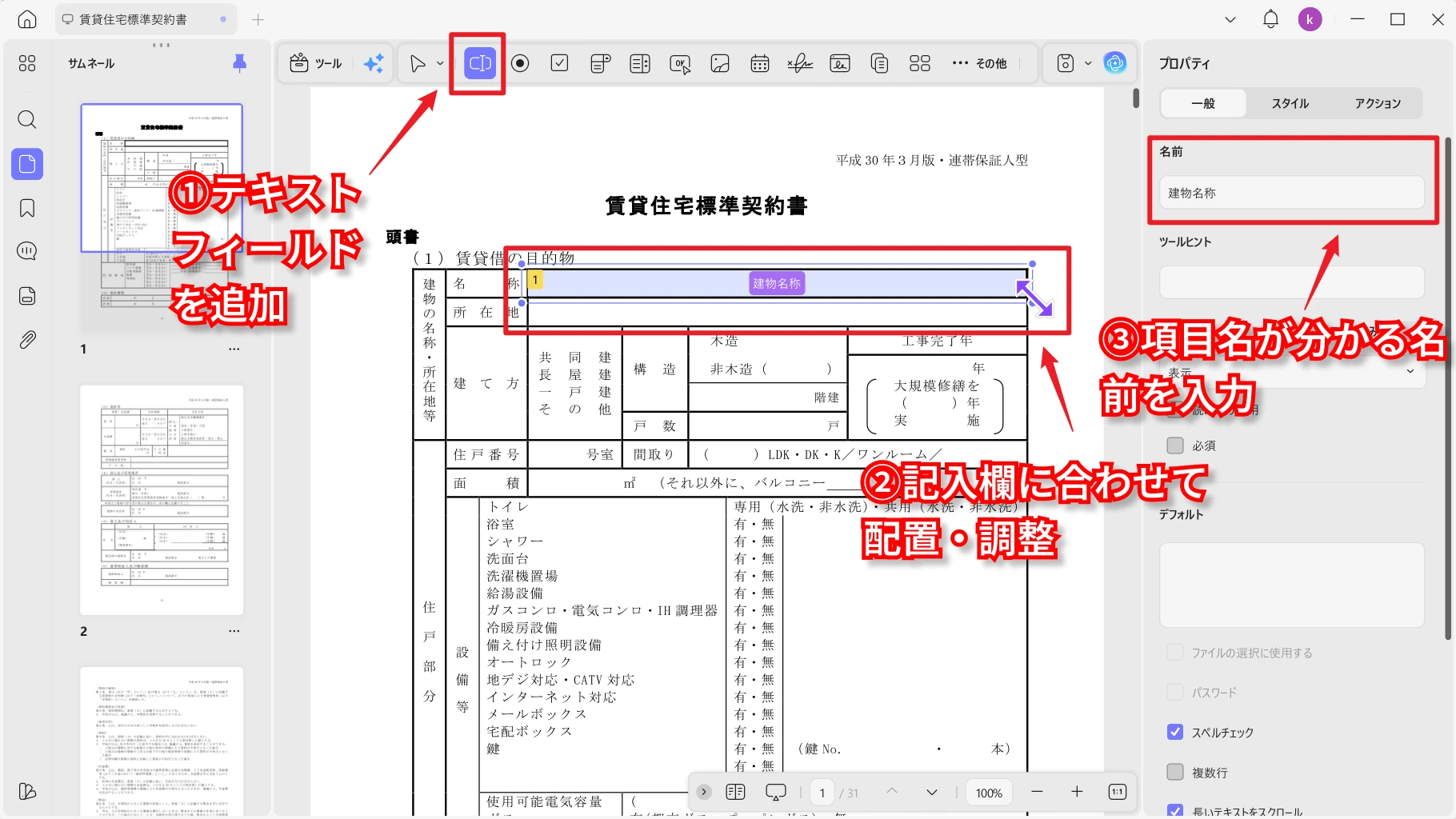
Task: Open the notifications bell
Action: pos(1270,19)
